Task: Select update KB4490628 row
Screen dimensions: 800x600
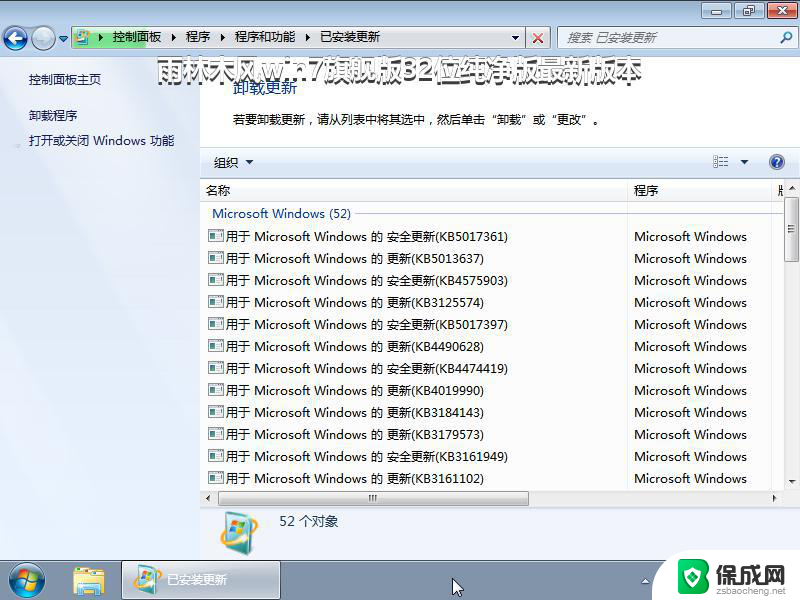Action: click(x=492, y=346)
